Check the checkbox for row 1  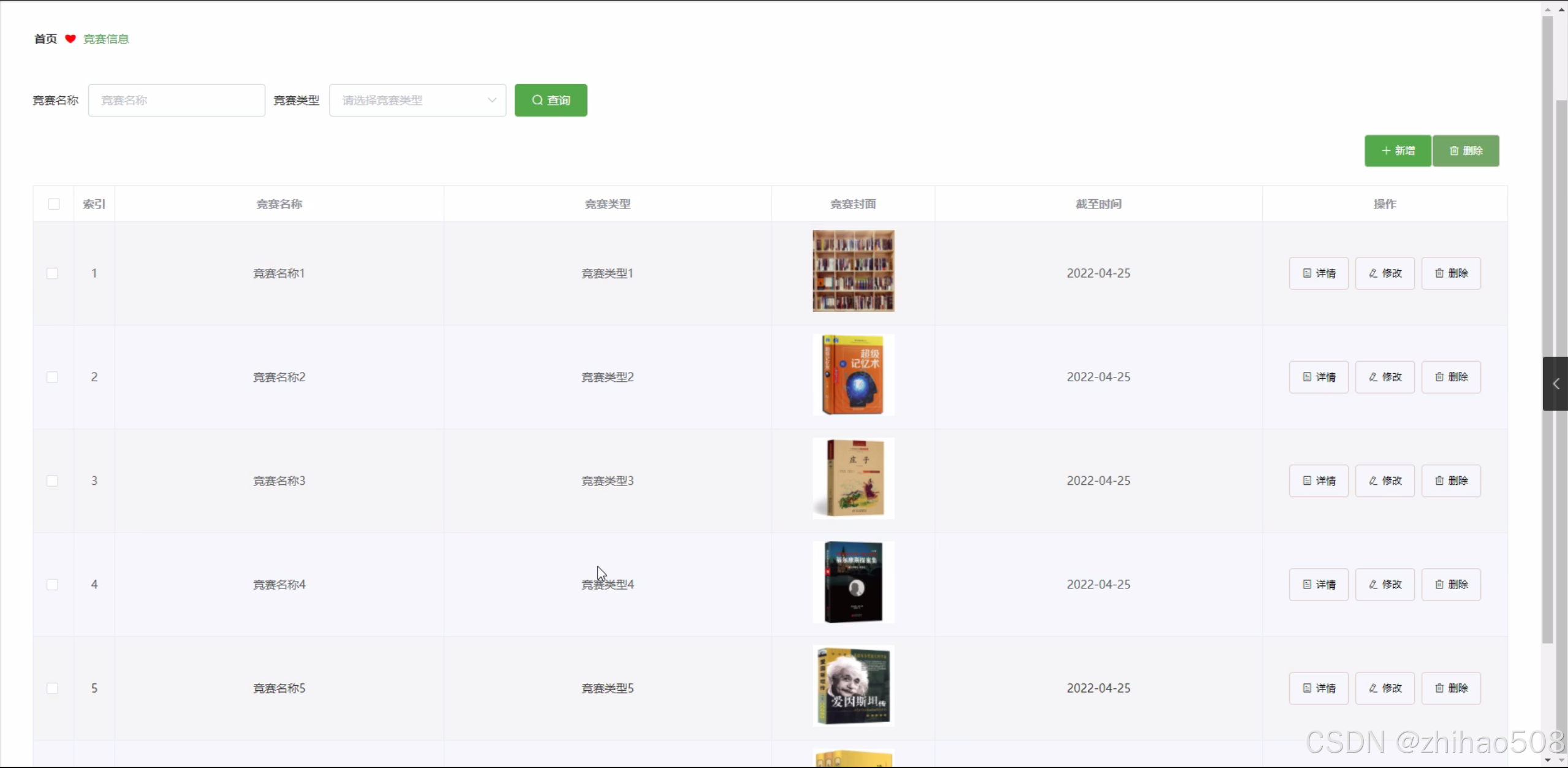pyautogui.click(x=53, y=273)
